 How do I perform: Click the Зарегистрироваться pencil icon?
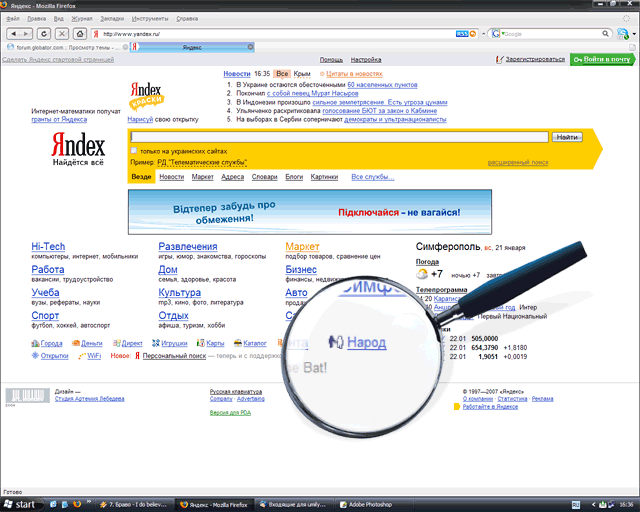tap(500, 60)
